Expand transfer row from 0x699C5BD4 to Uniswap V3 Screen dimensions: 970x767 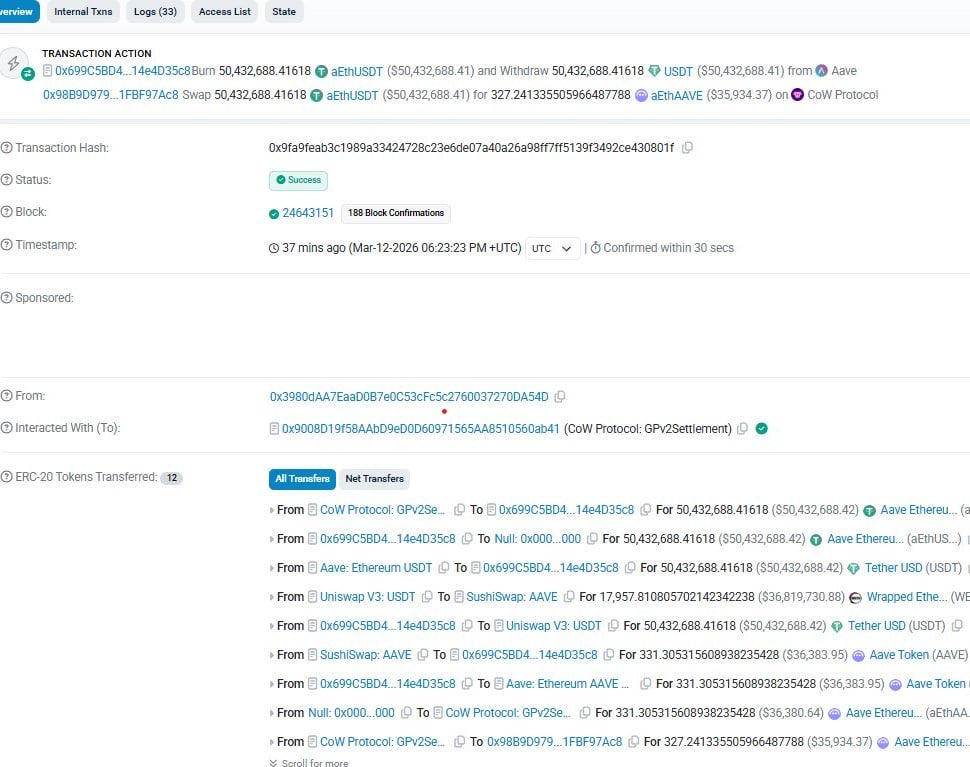coord(272,626)
